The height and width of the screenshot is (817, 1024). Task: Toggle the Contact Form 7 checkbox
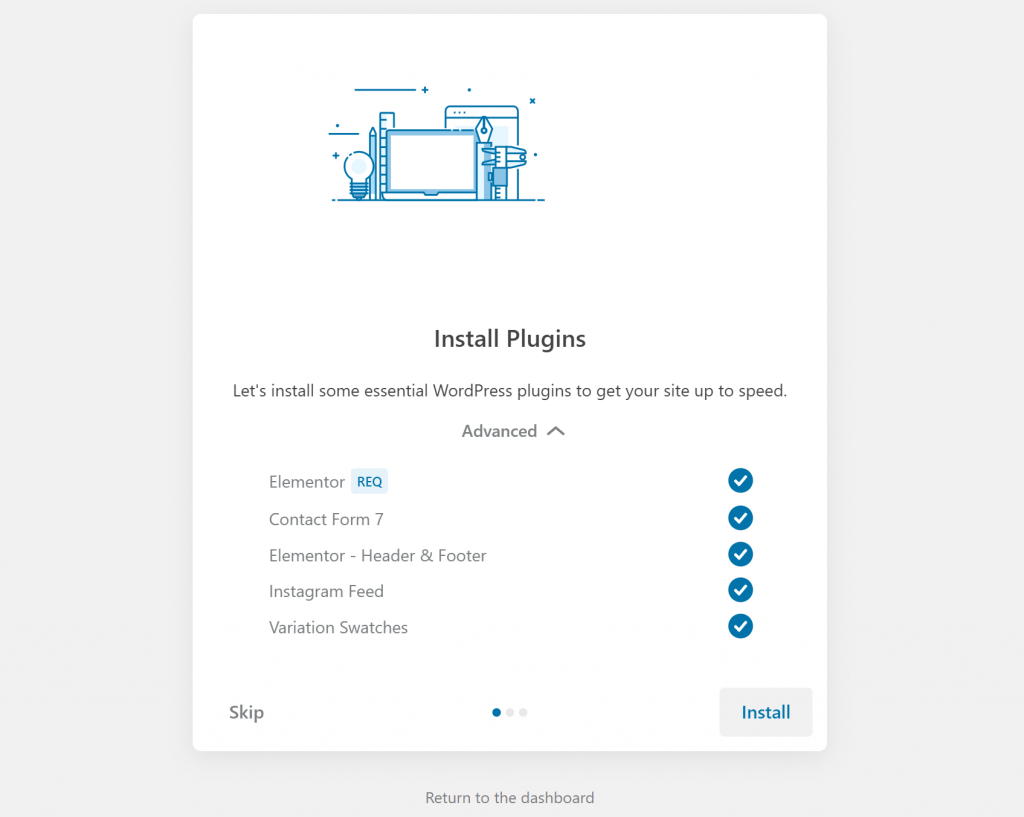[x=740, y=518]
